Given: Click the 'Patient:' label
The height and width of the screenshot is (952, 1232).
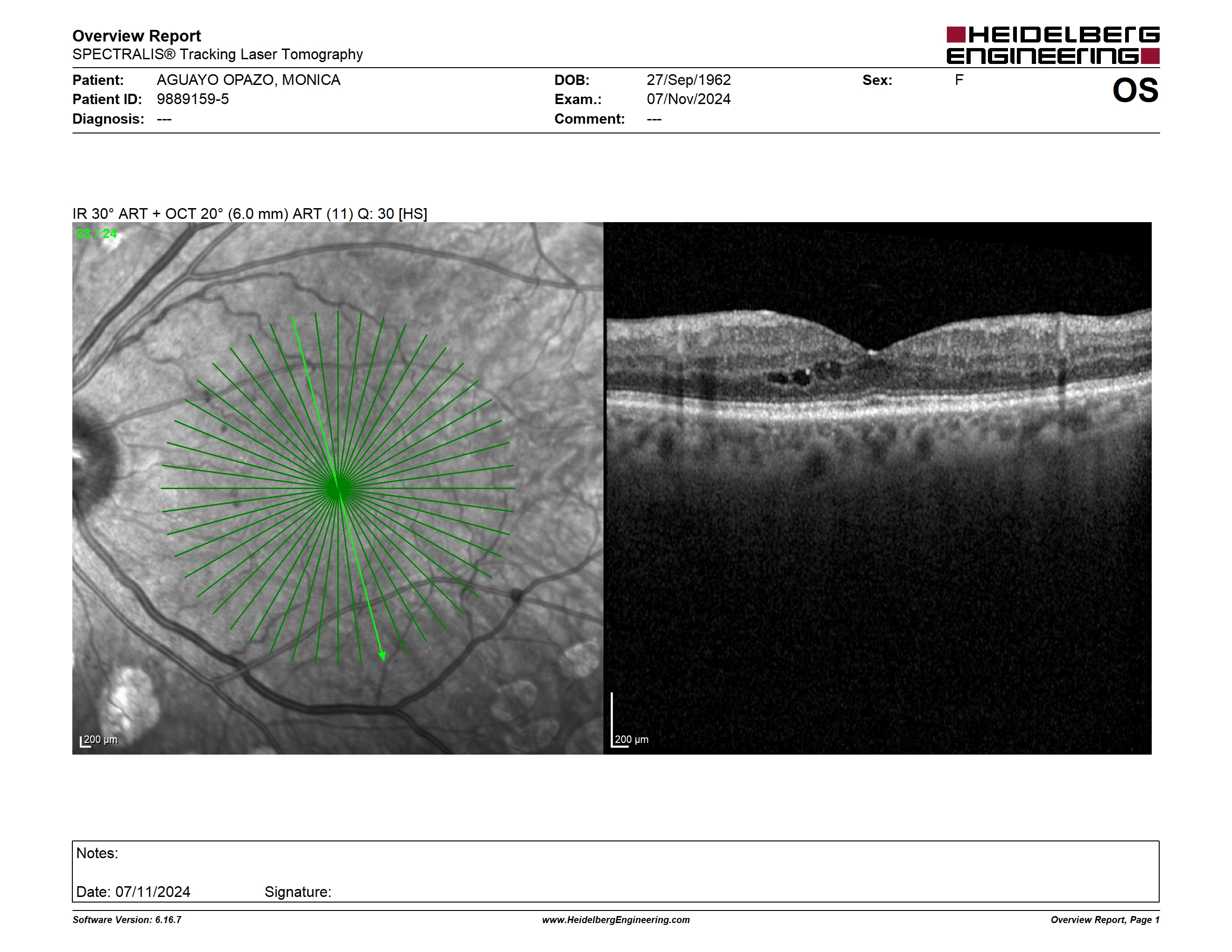Looking at the screenshot, I should click(x=98, y=80).
